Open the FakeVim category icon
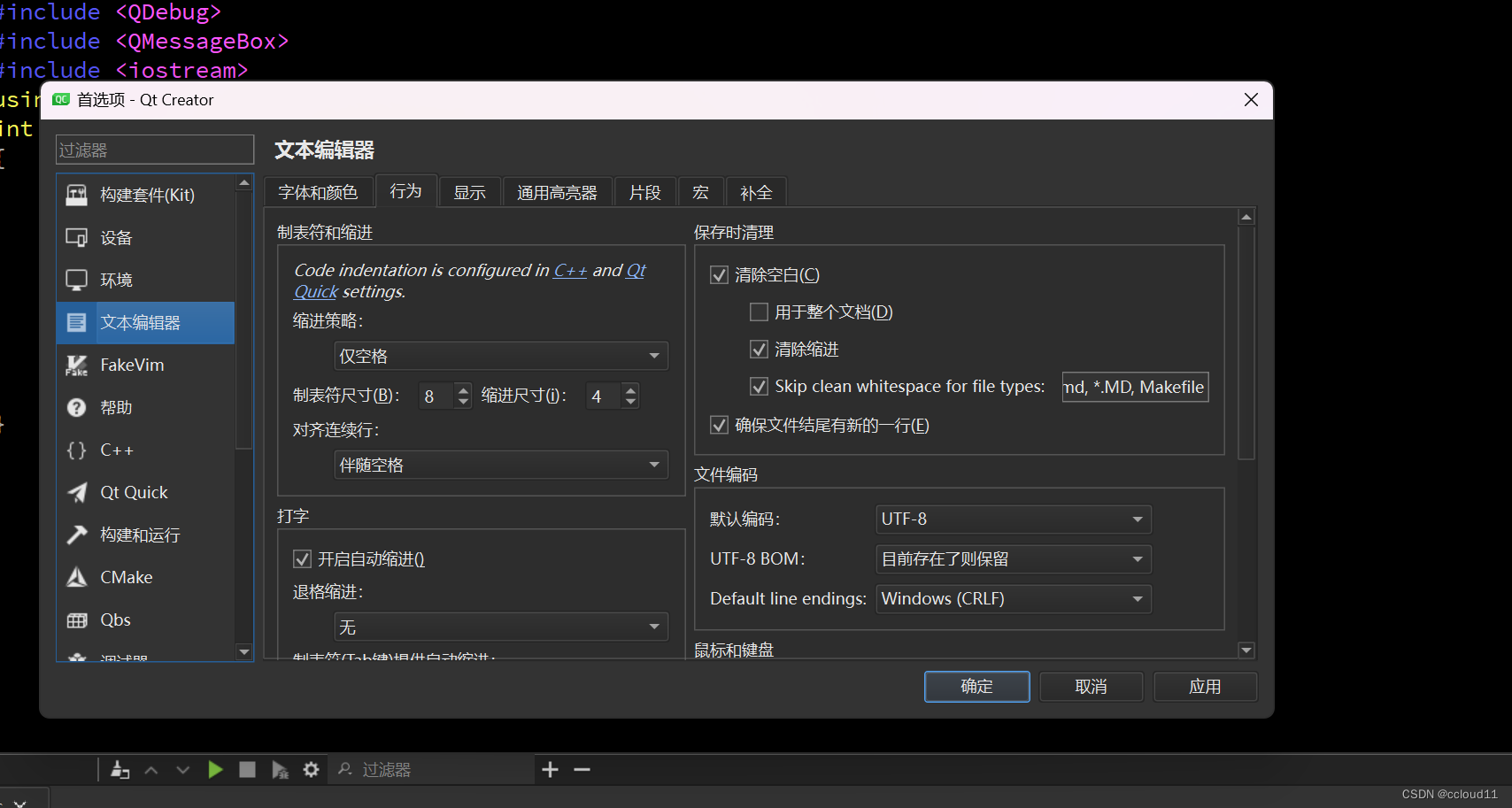Screen dimensions: 1512x808 click(x=77, y=365)
